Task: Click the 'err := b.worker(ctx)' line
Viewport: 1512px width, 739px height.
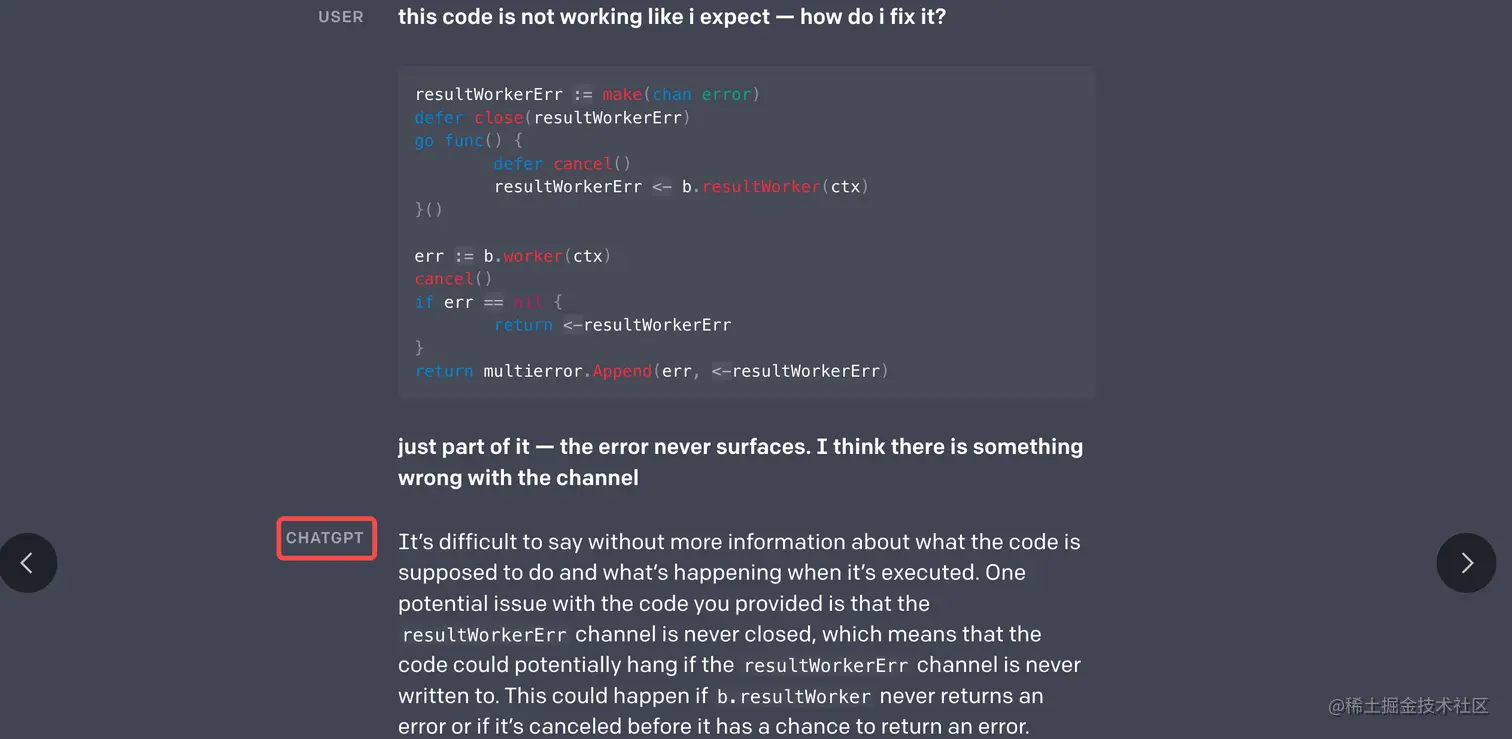Action: [512, 256]
